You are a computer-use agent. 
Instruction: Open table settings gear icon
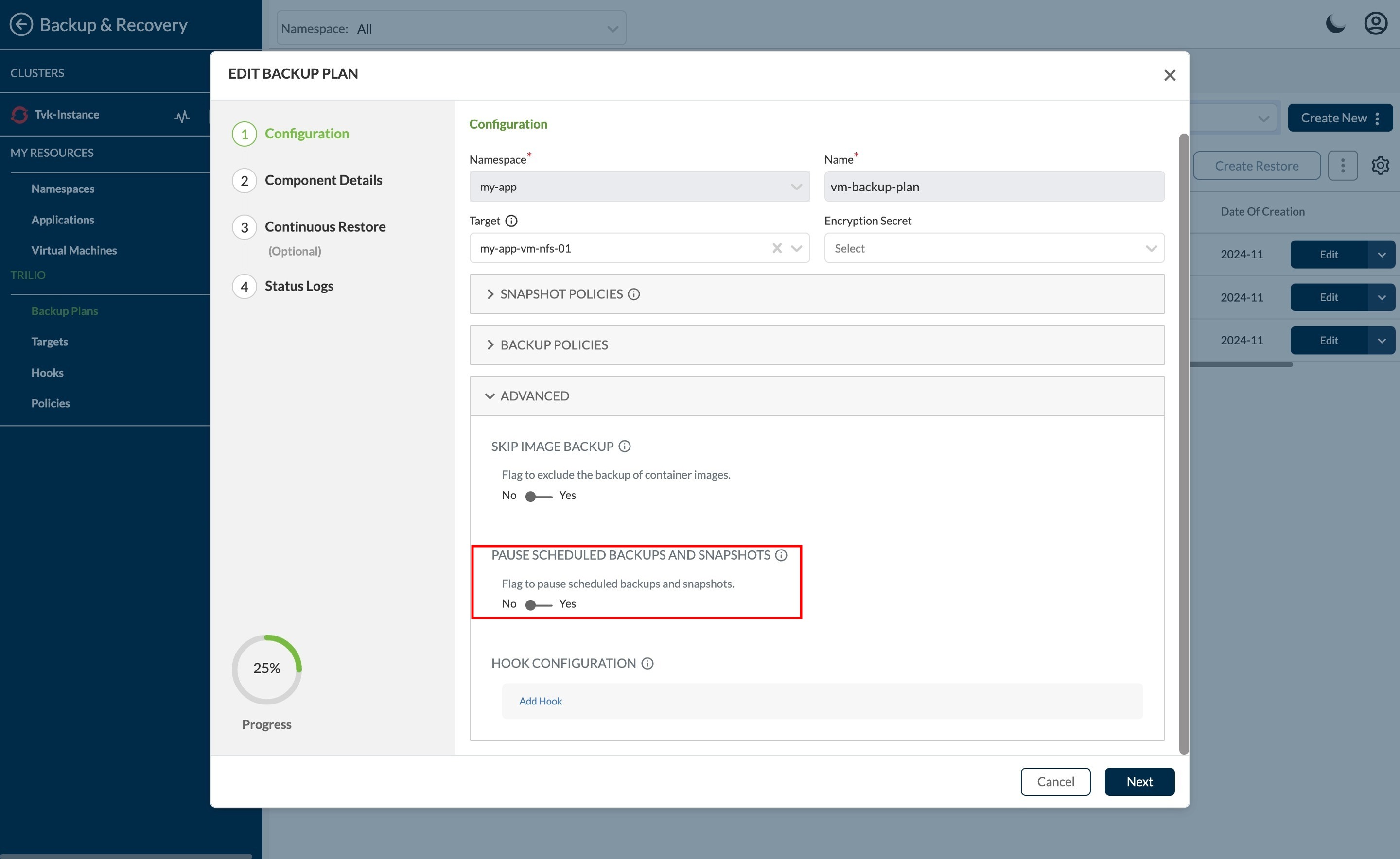pyautogui.click(x=1380, y=165)
